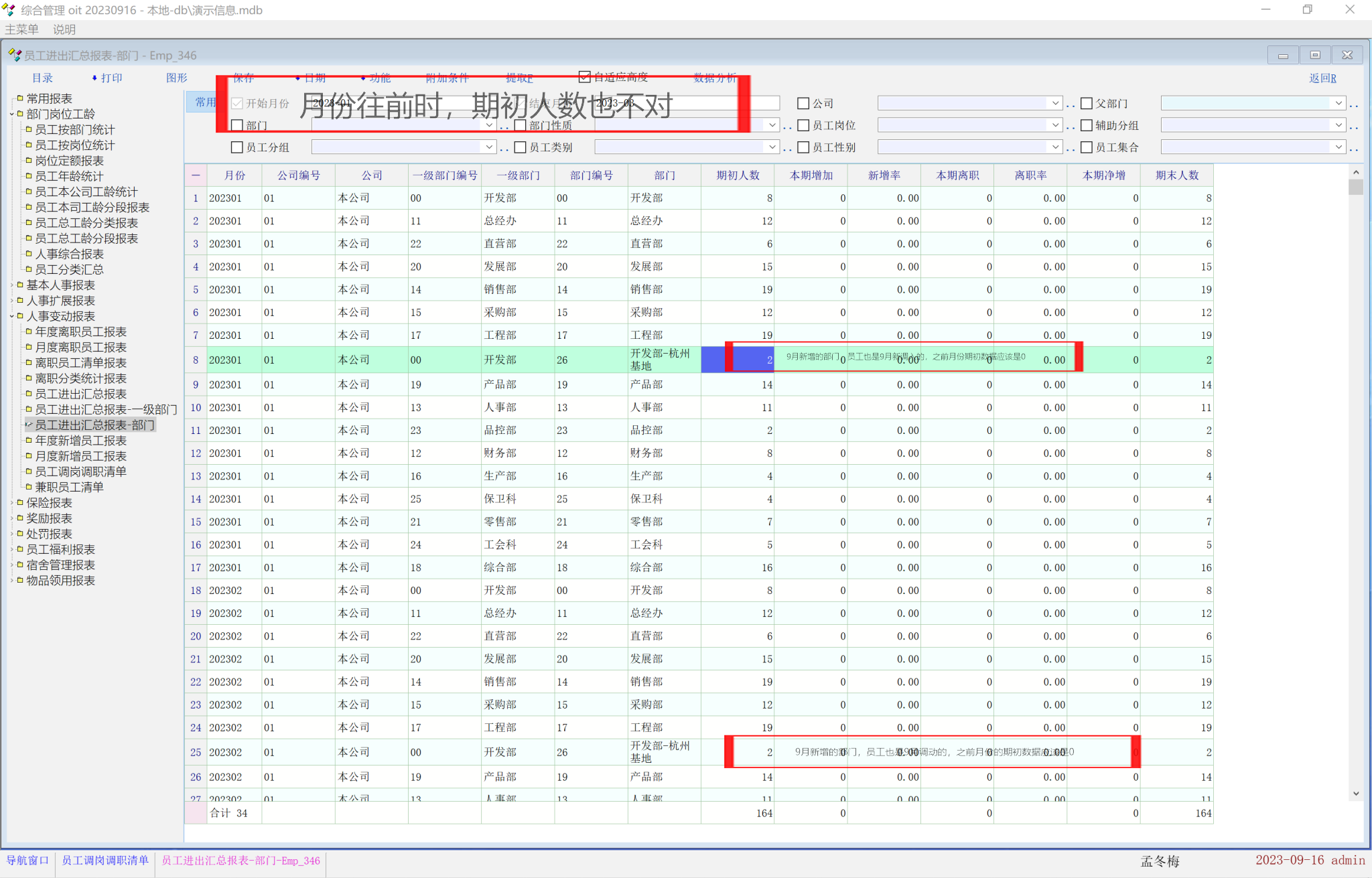The image size is (1372, 878).
Task: Click the grid corner minus button
Action: (x=196, y=175)
